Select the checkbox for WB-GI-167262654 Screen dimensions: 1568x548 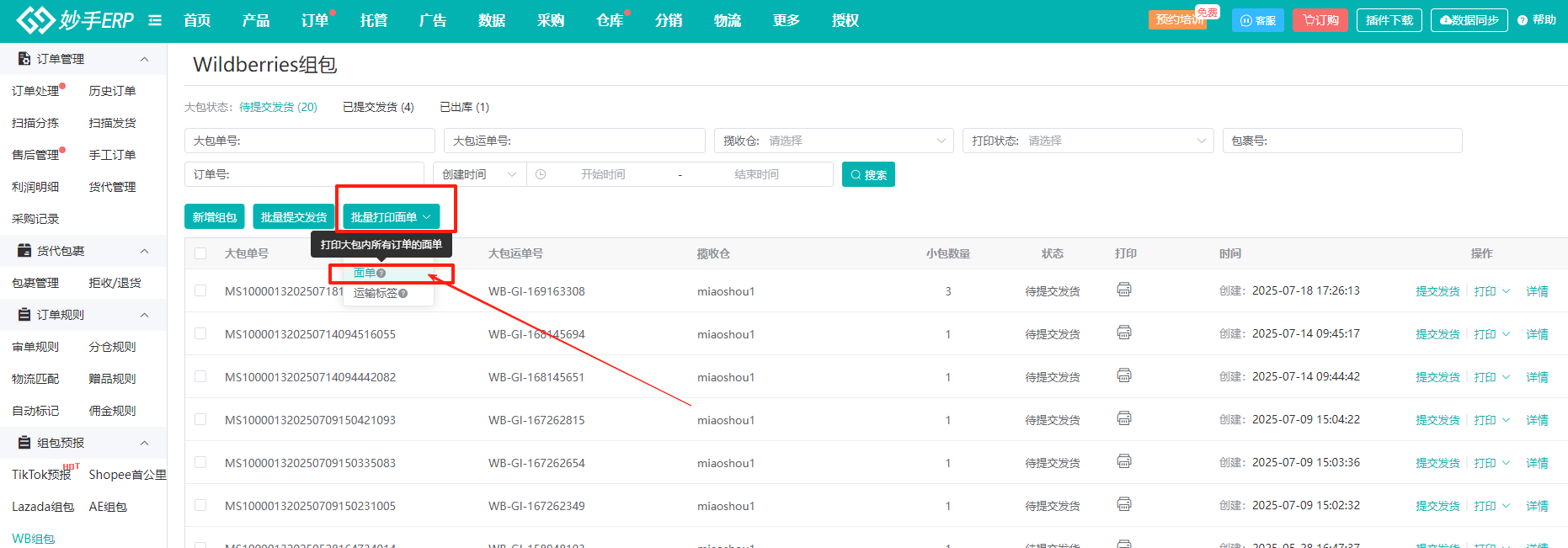click(200, 462)
